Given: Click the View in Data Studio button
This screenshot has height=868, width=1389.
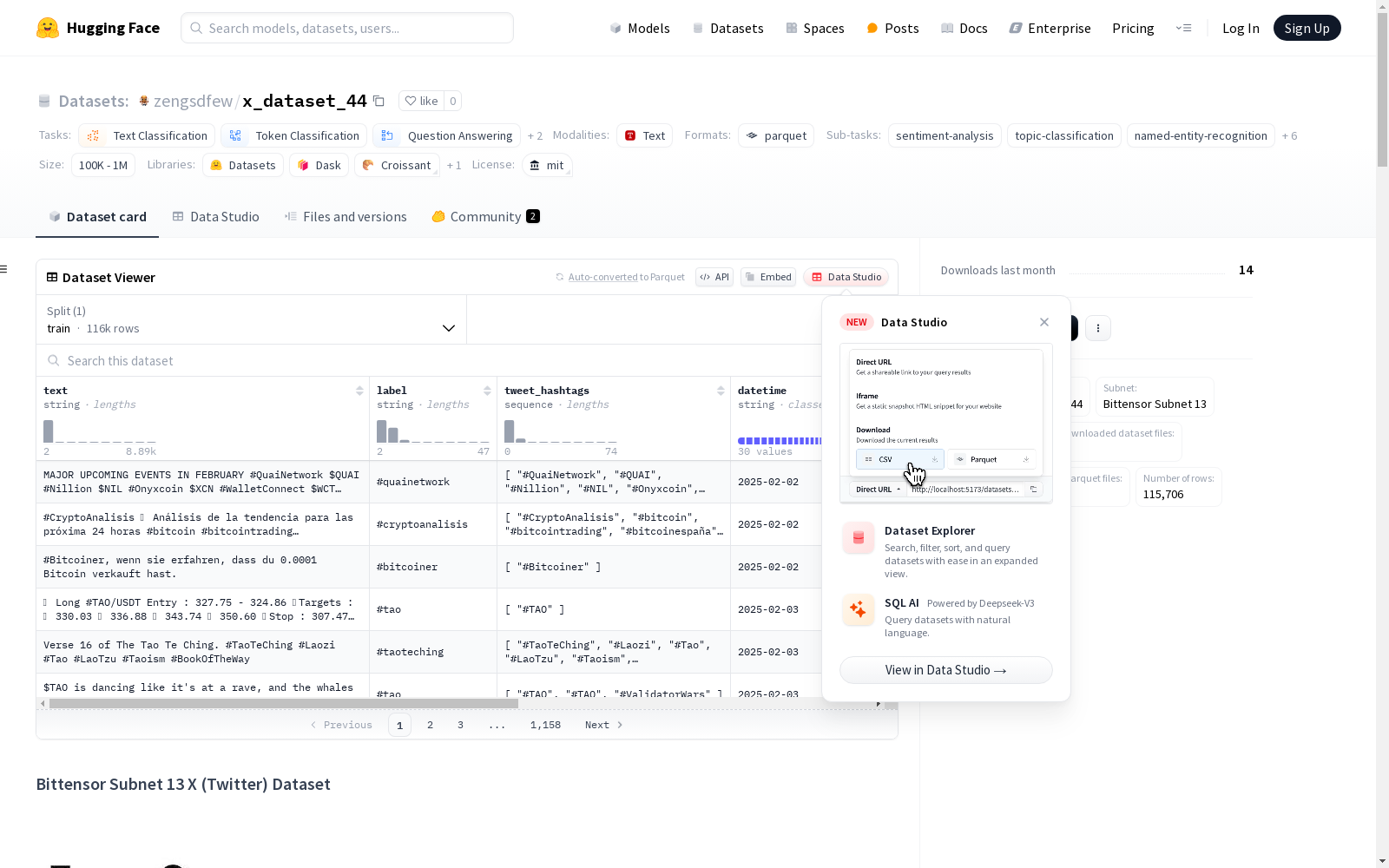Looking at the screenshot, I should click(946, 670).
